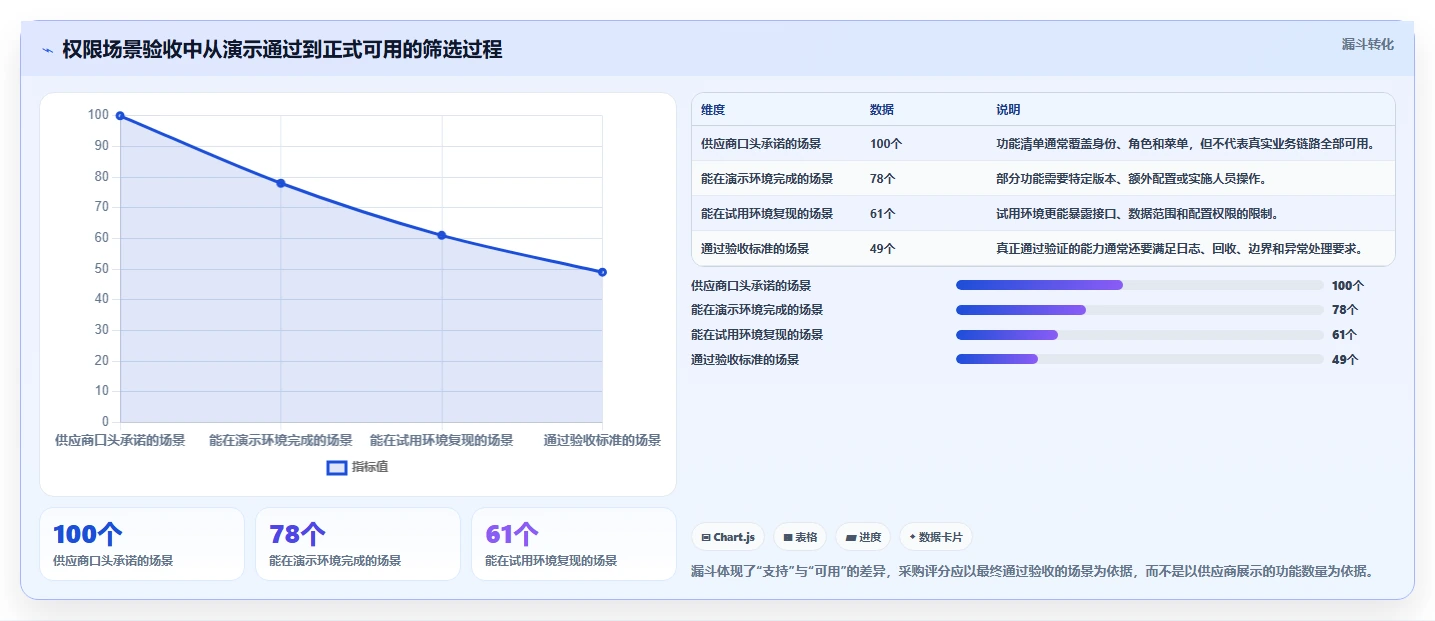Click the x-axis label 能在演示环境完成的场景
1435x621 pixels.
[281, 441]
